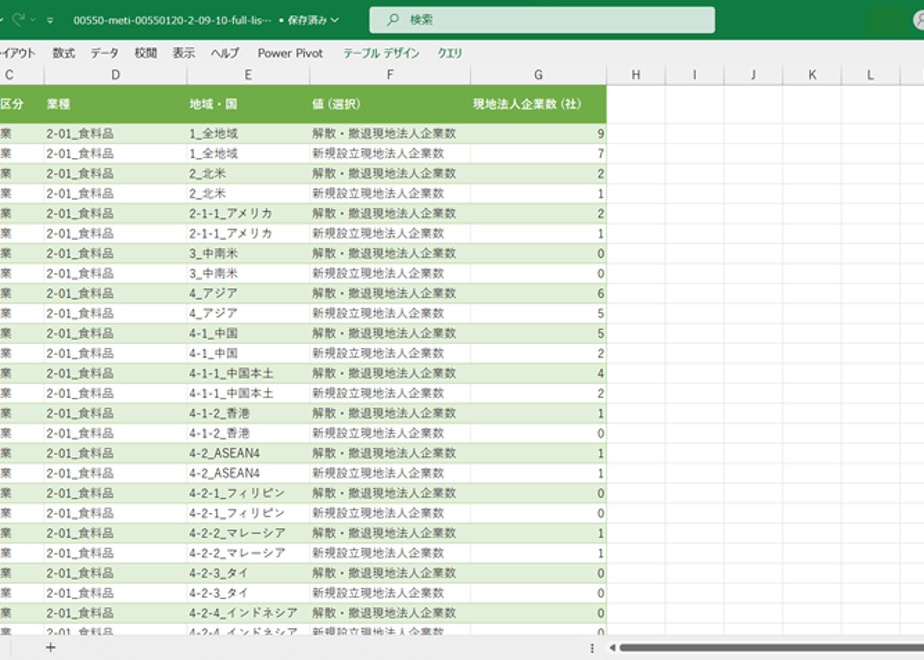Click the search box in the title bar
This screenshot has width=924, height=660.
542,20
